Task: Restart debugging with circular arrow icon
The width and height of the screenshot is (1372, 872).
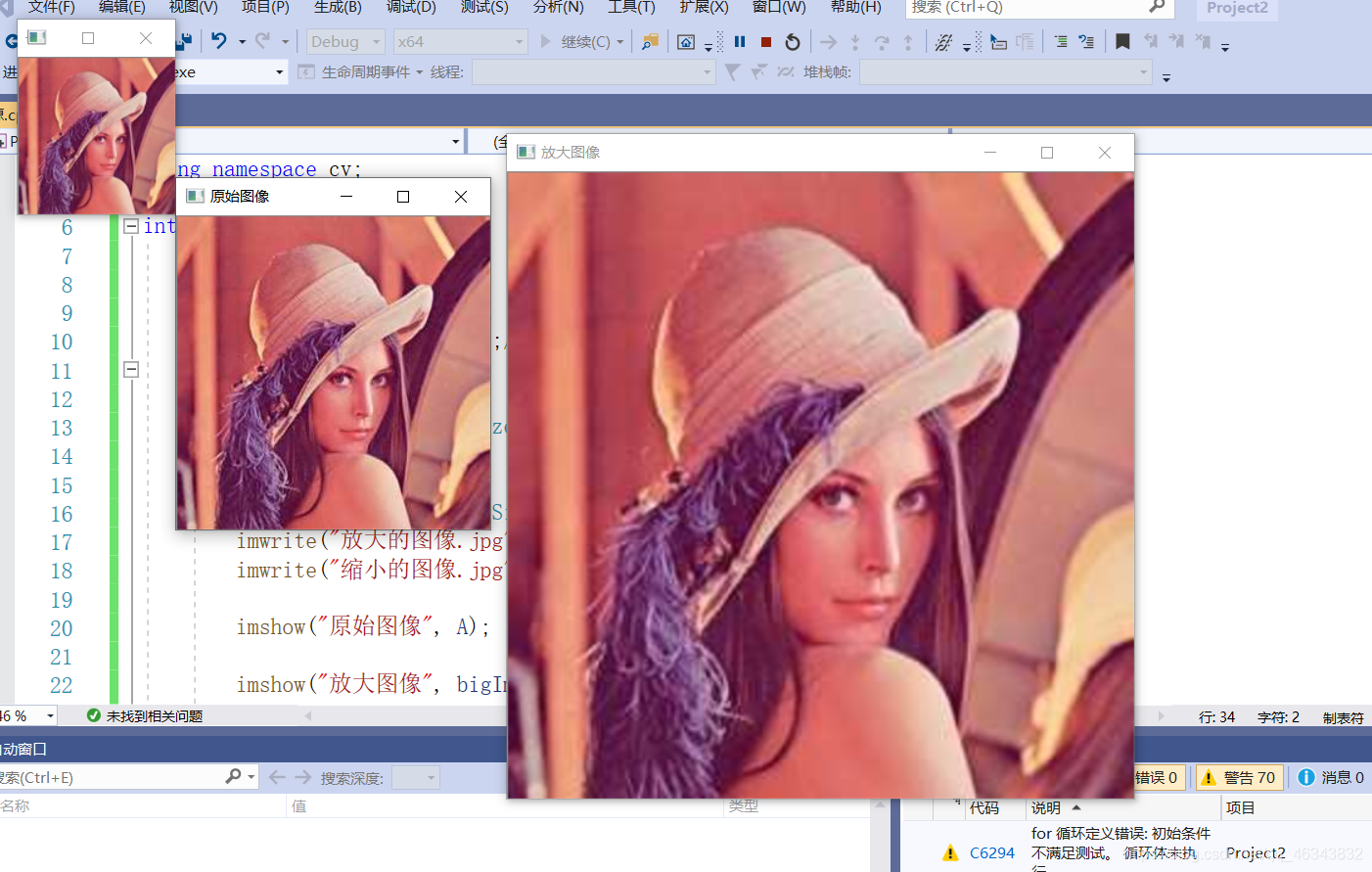Action: 793,42
